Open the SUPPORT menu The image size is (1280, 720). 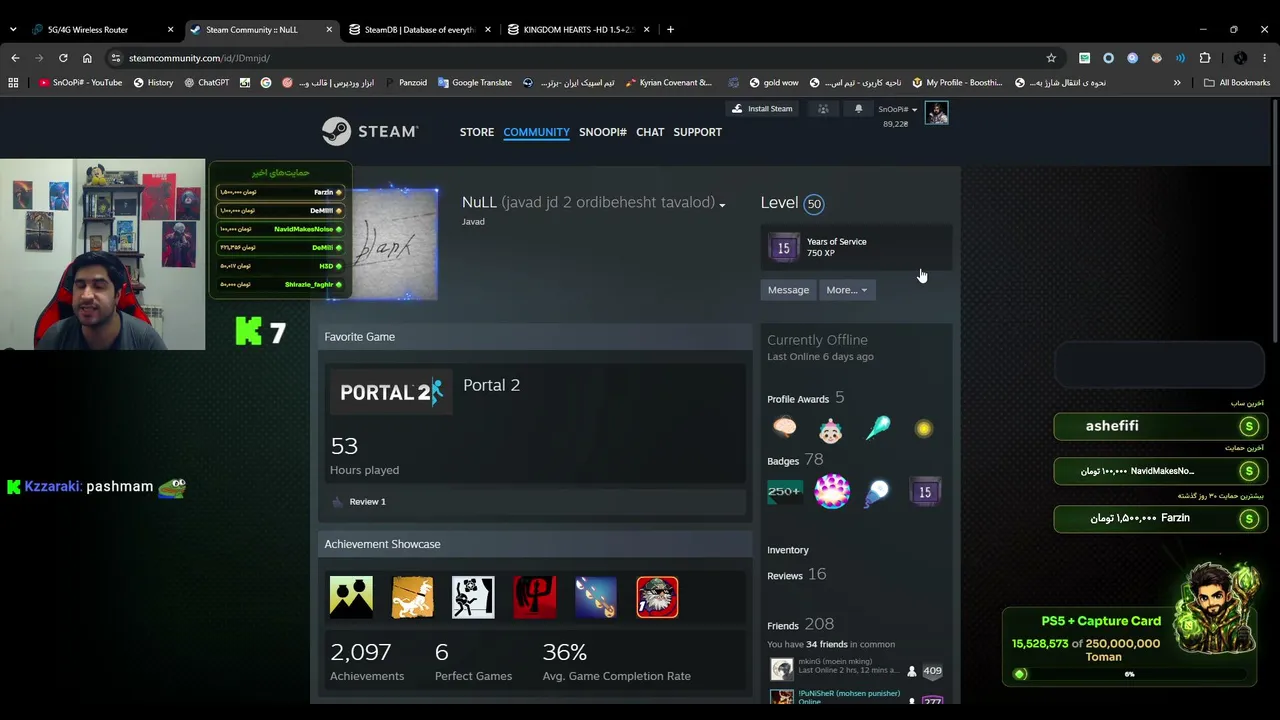pos(697,132)
